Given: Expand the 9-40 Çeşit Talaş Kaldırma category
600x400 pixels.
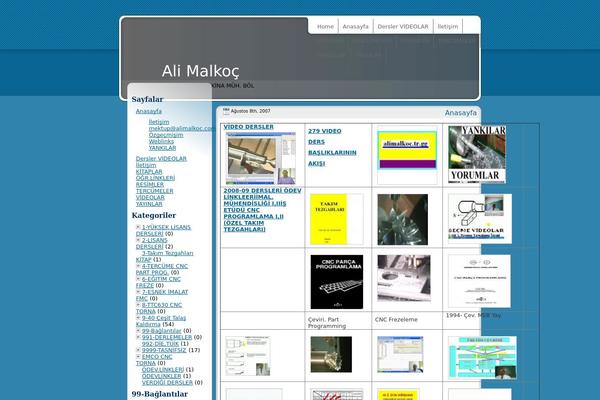Looking at the screenshot, I should click(138, 318).
